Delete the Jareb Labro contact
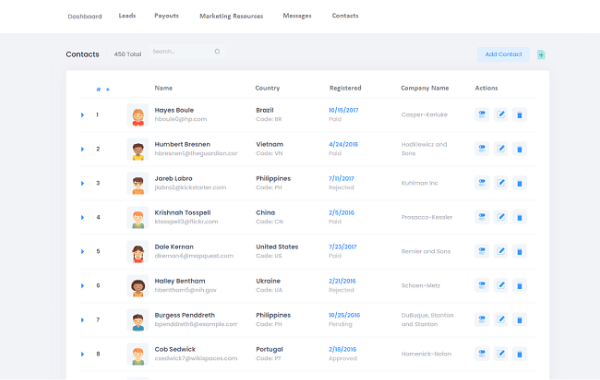 [x=519, y=183]
